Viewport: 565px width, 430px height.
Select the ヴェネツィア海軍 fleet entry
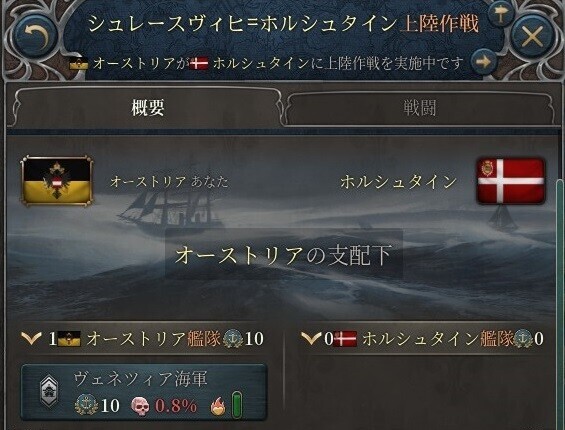point(144,392)
